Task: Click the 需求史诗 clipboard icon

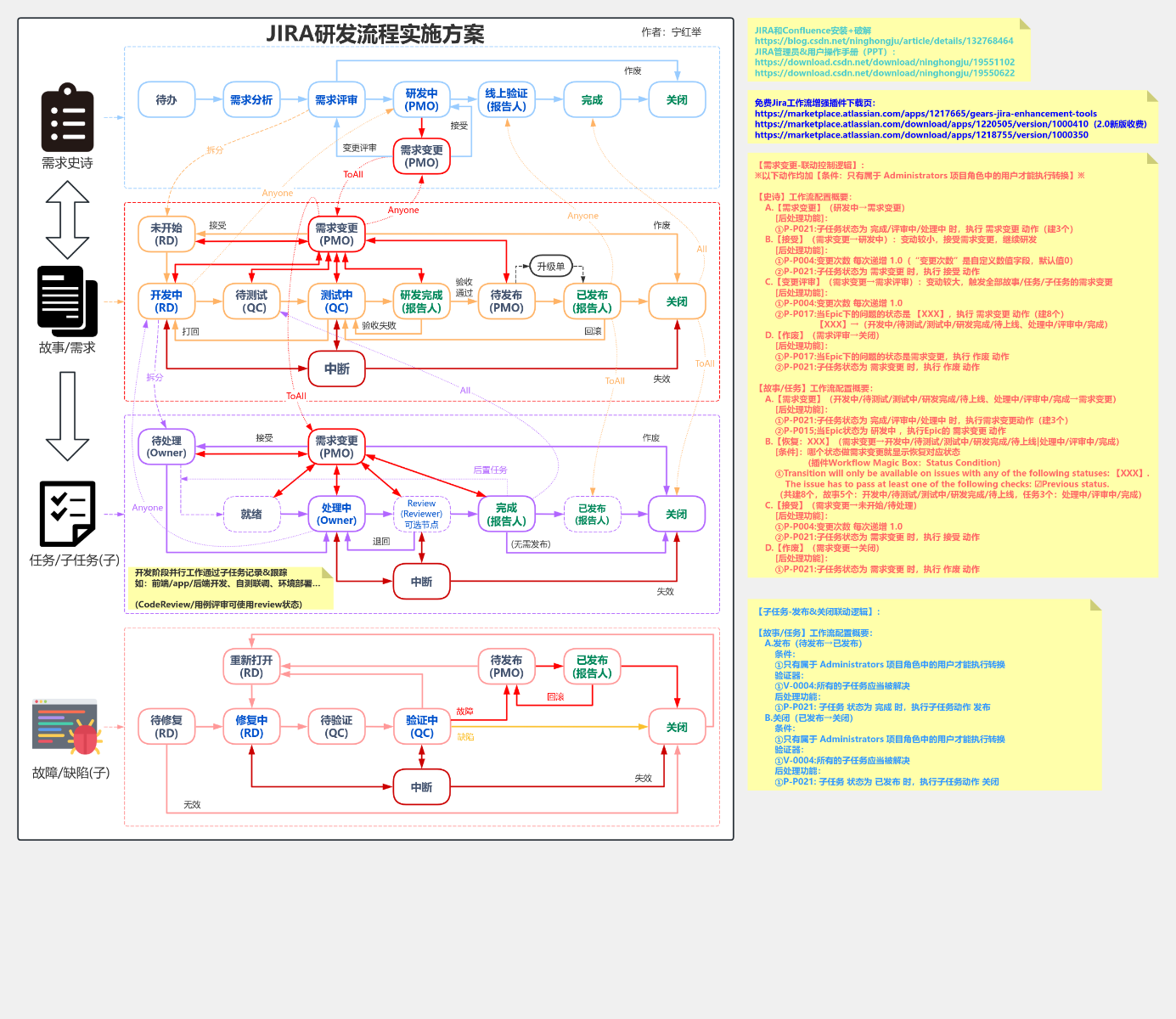Action: pyautogui.click(x=67, y=117)
